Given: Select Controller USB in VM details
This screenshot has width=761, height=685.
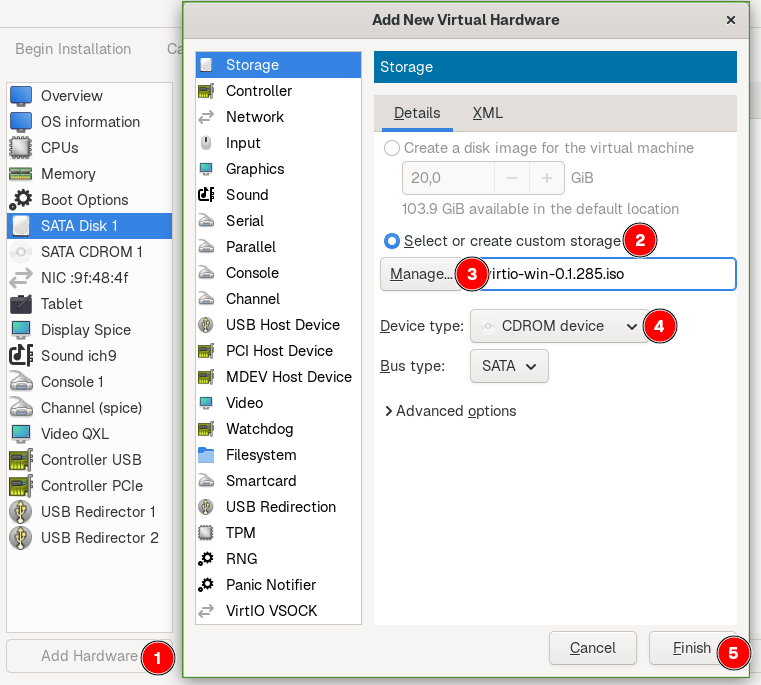Looking at the screenshot, I should 90,460.
